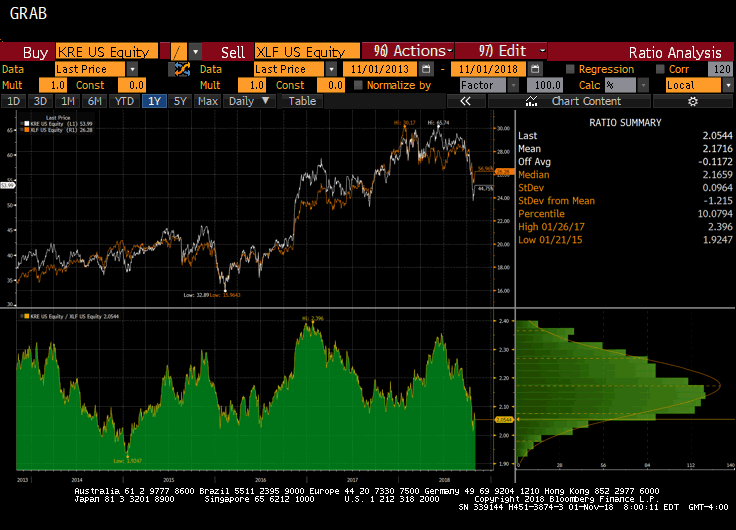Open the end date calendar icon

tap(535, 69)
